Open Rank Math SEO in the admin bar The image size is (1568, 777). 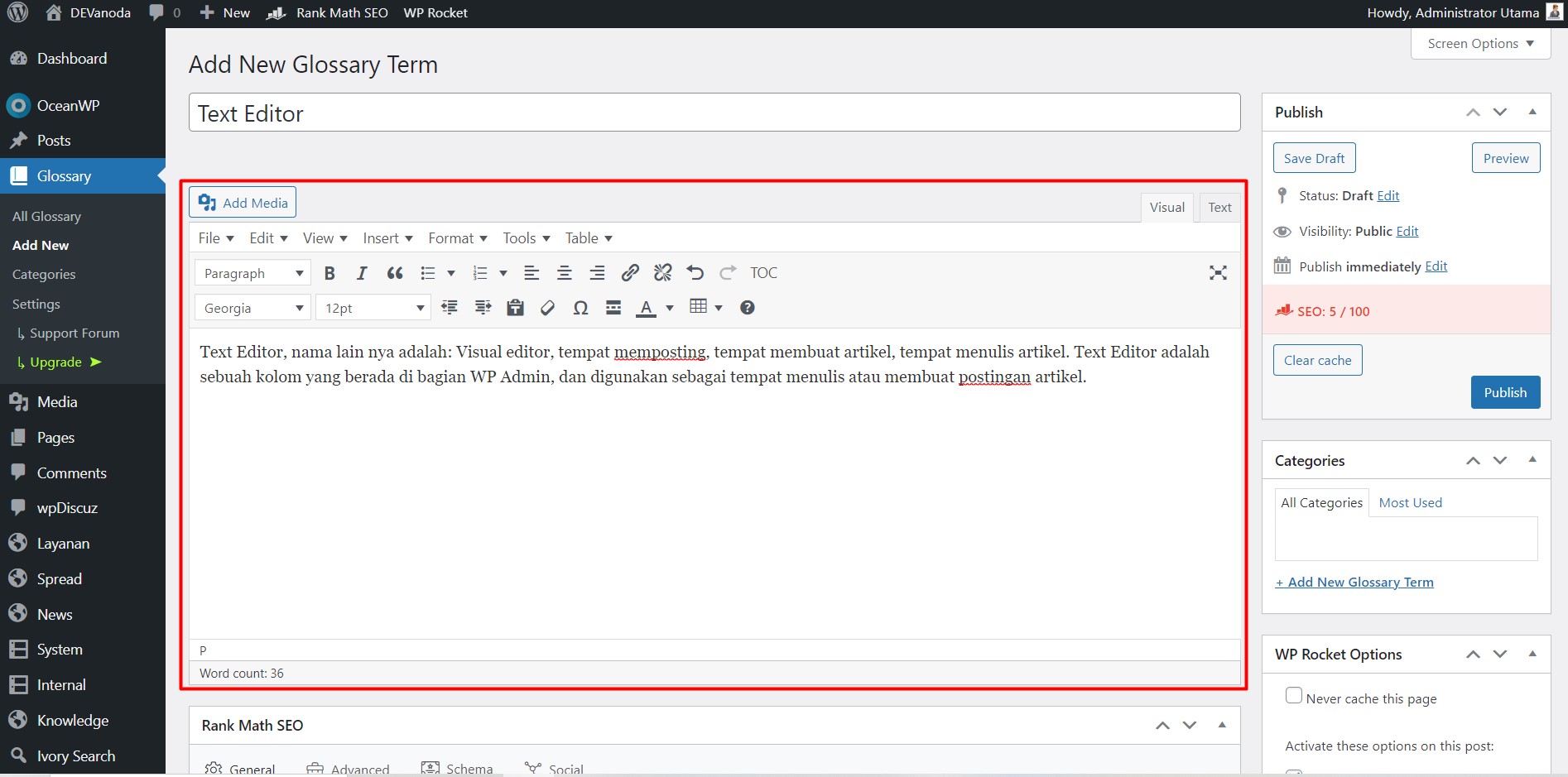click(328, 12)
